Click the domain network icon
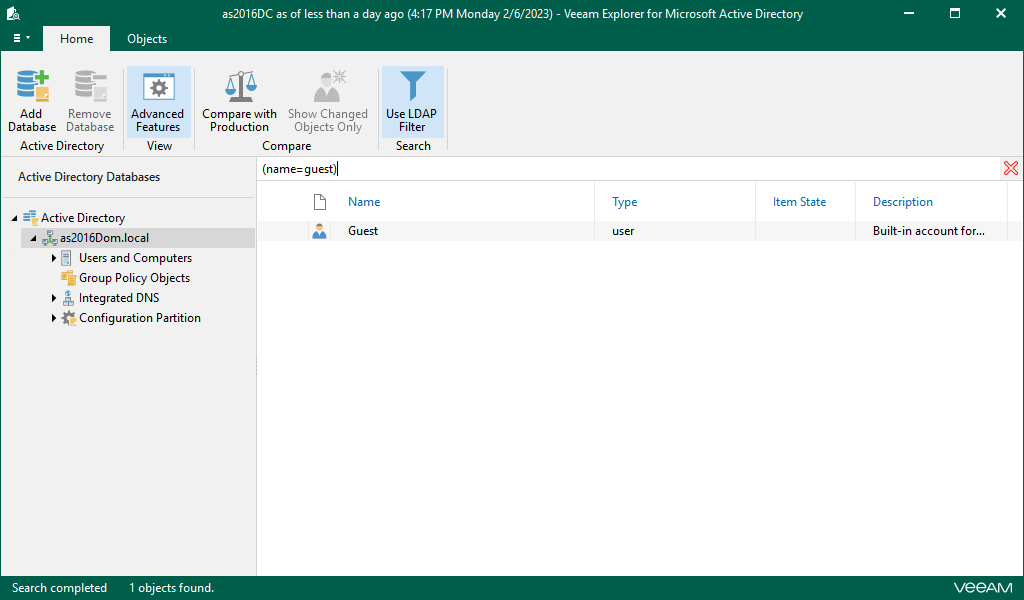Screen dimensions: 1024x600 pyautogui.click(x=50, y=238)
